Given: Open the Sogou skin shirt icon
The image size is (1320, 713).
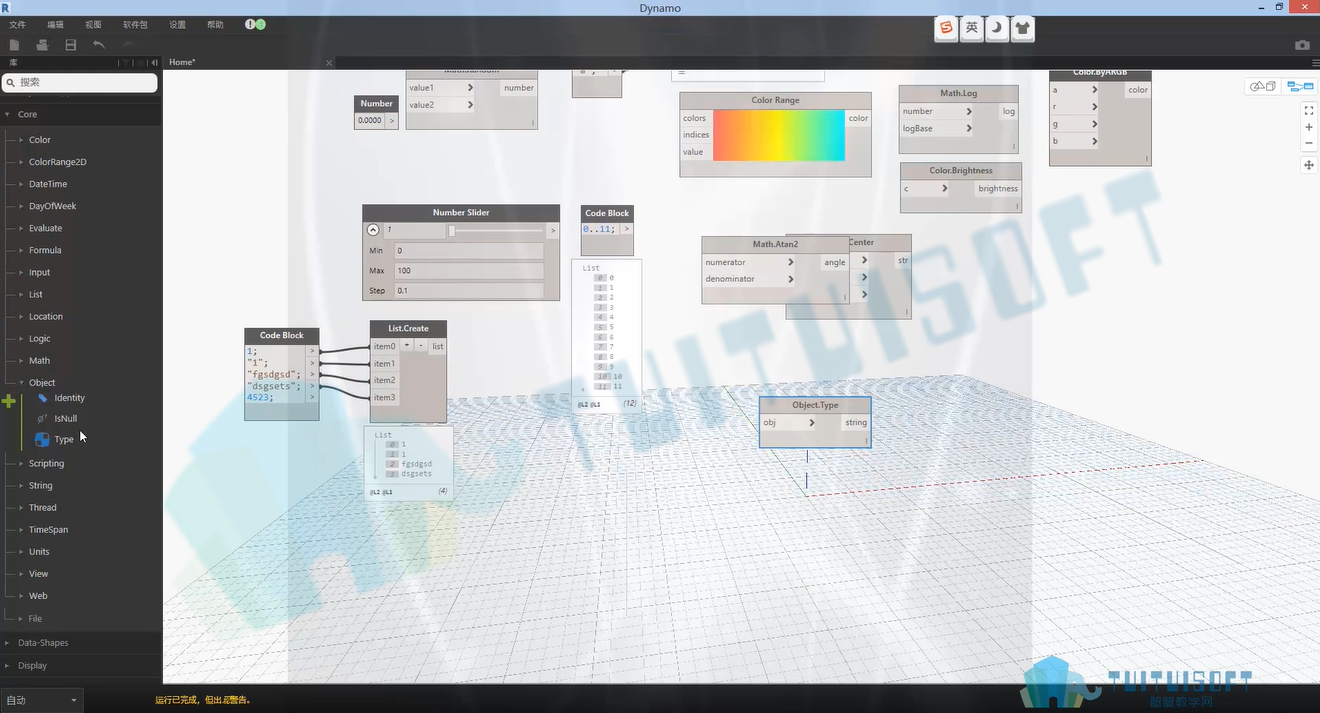Looking at the screenshot, I should (1022, 29).
